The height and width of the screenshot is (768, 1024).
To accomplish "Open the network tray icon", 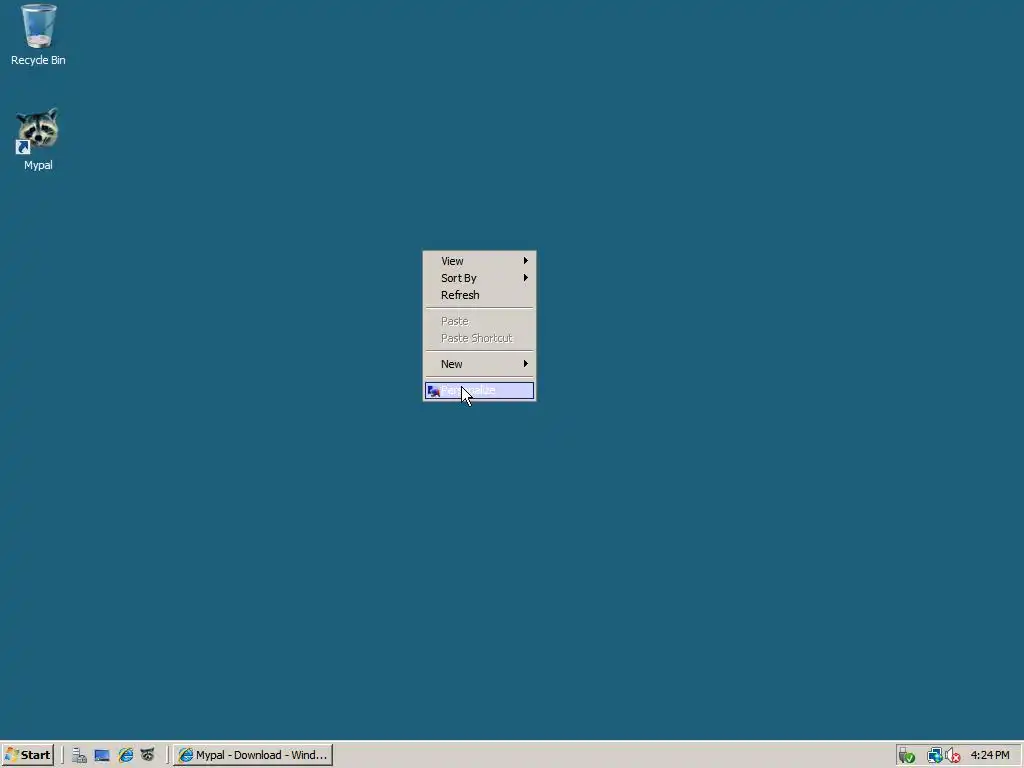I will point(935,756).
